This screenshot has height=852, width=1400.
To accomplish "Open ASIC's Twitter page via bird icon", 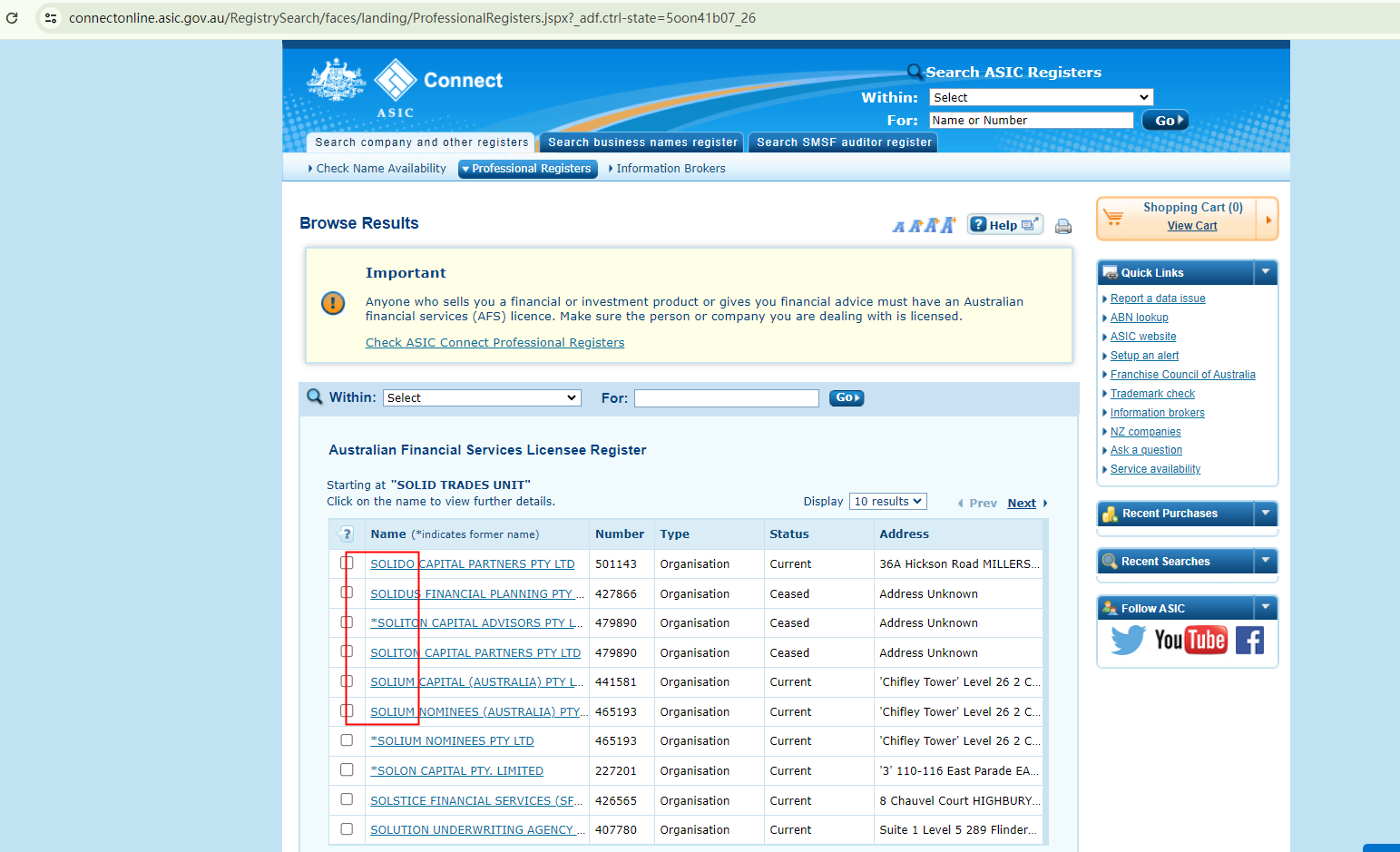I will 1128,641.
